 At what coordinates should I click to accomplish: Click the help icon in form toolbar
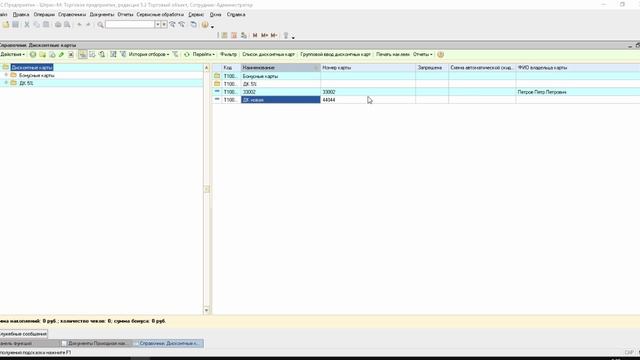440,54
